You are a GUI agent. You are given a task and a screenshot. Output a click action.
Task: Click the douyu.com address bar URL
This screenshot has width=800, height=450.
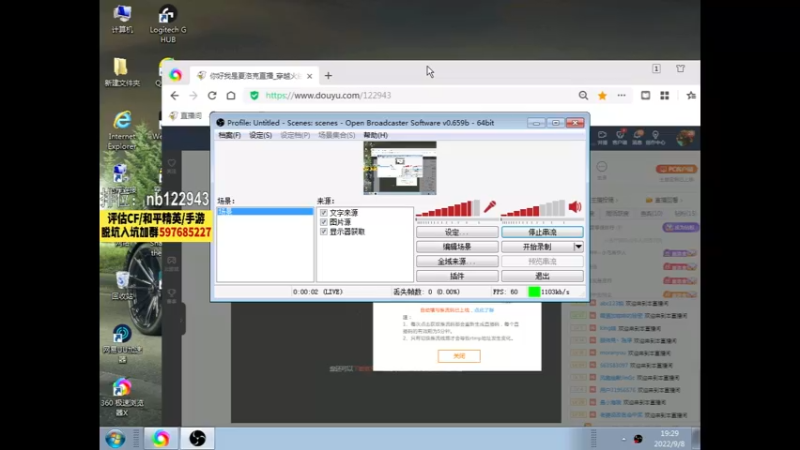pyautogui.click(x=328, y=95)
